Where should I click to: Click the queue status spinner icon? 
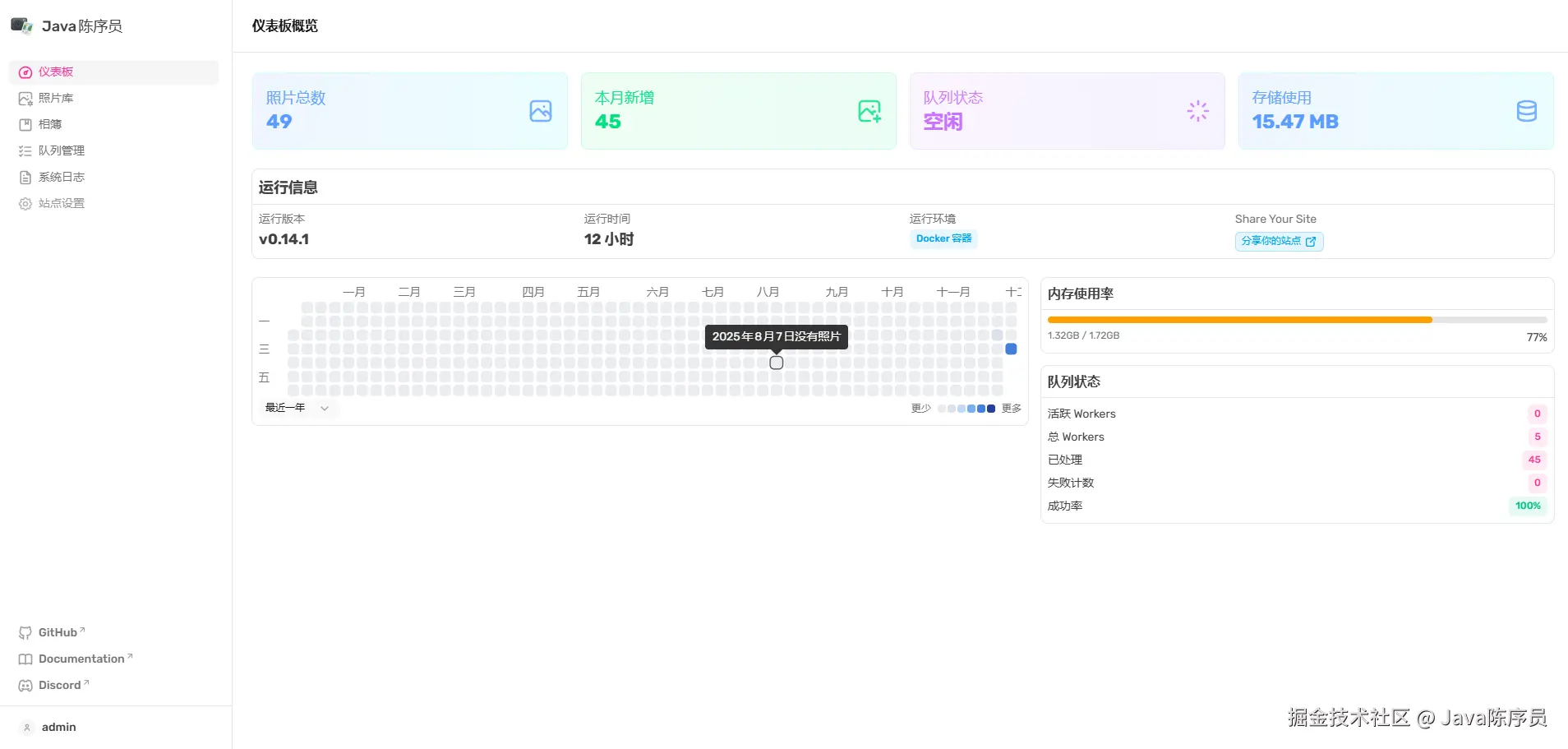coord(1197,111)
